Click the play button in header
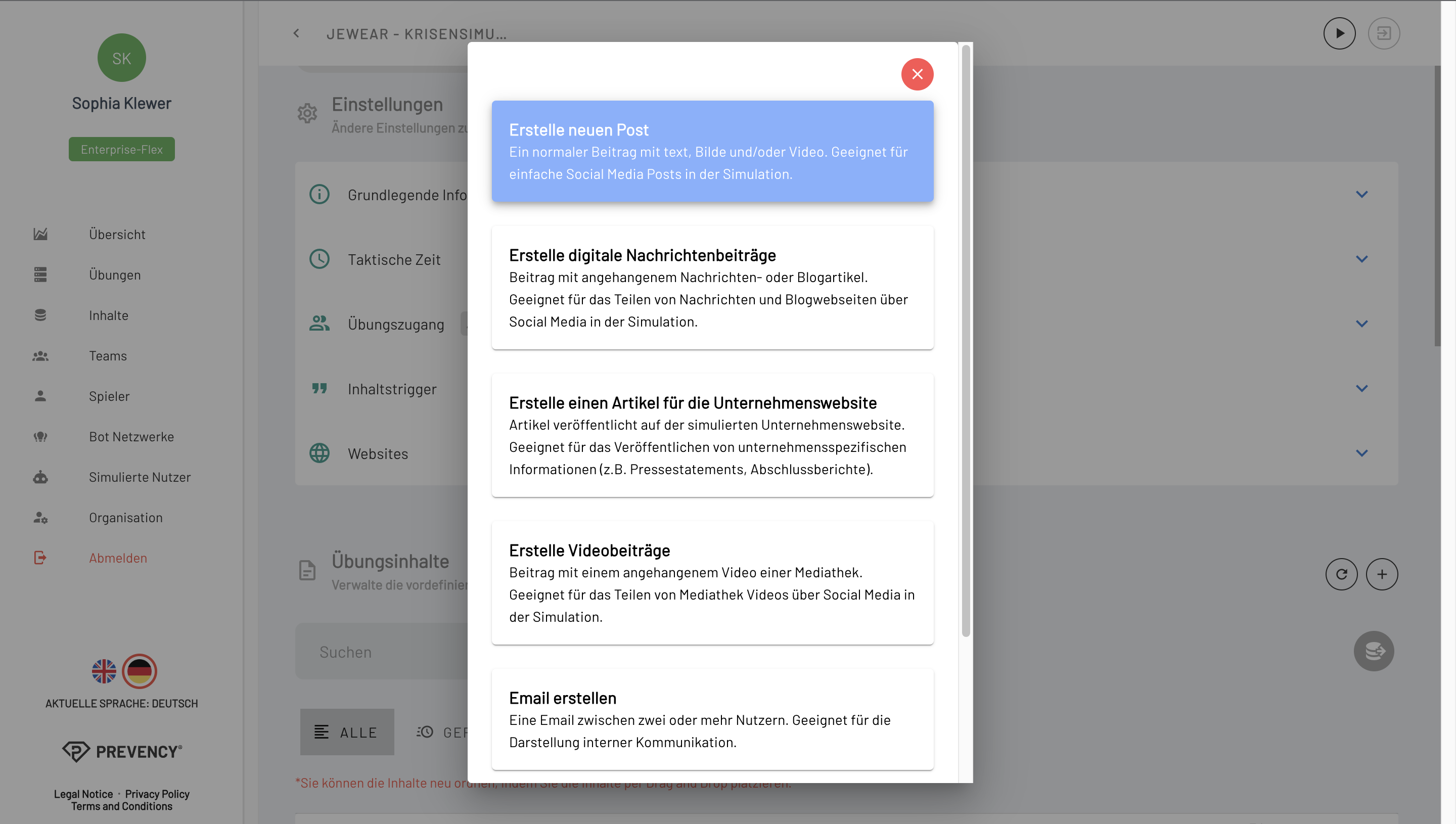Image resolution: width=1456 pixels, height=824 pixels. pyautogui.click(x=1339, y=33)
